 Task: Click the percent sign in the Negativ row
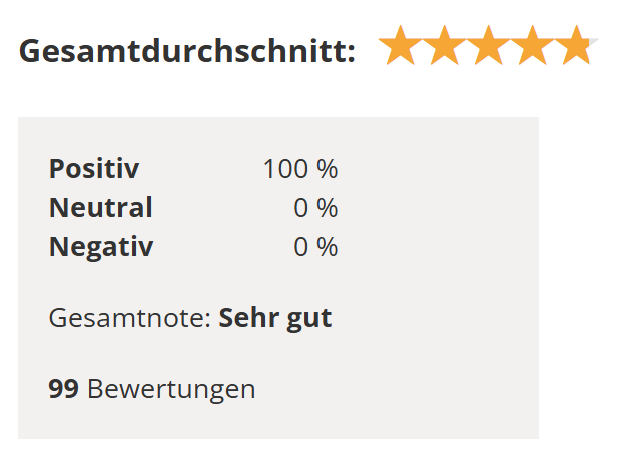pos(327,246)
